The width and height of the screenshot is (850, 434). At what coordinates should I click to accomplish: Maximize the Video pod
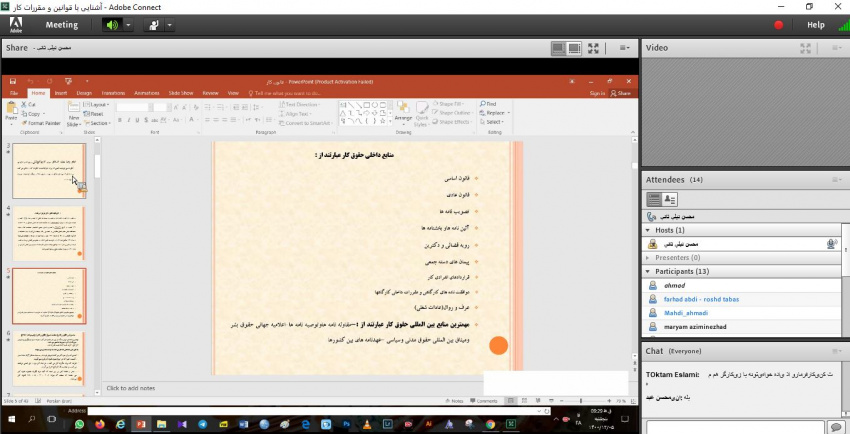coord(806,48)
